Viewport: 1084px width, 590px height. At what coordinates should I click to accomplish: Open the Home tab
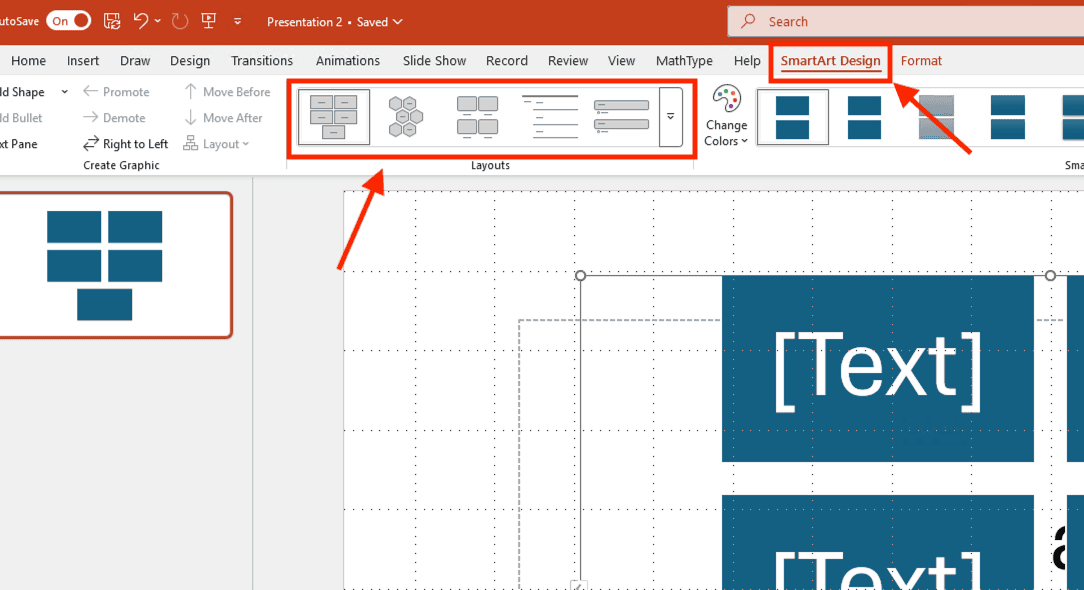(x=28, y=61)
